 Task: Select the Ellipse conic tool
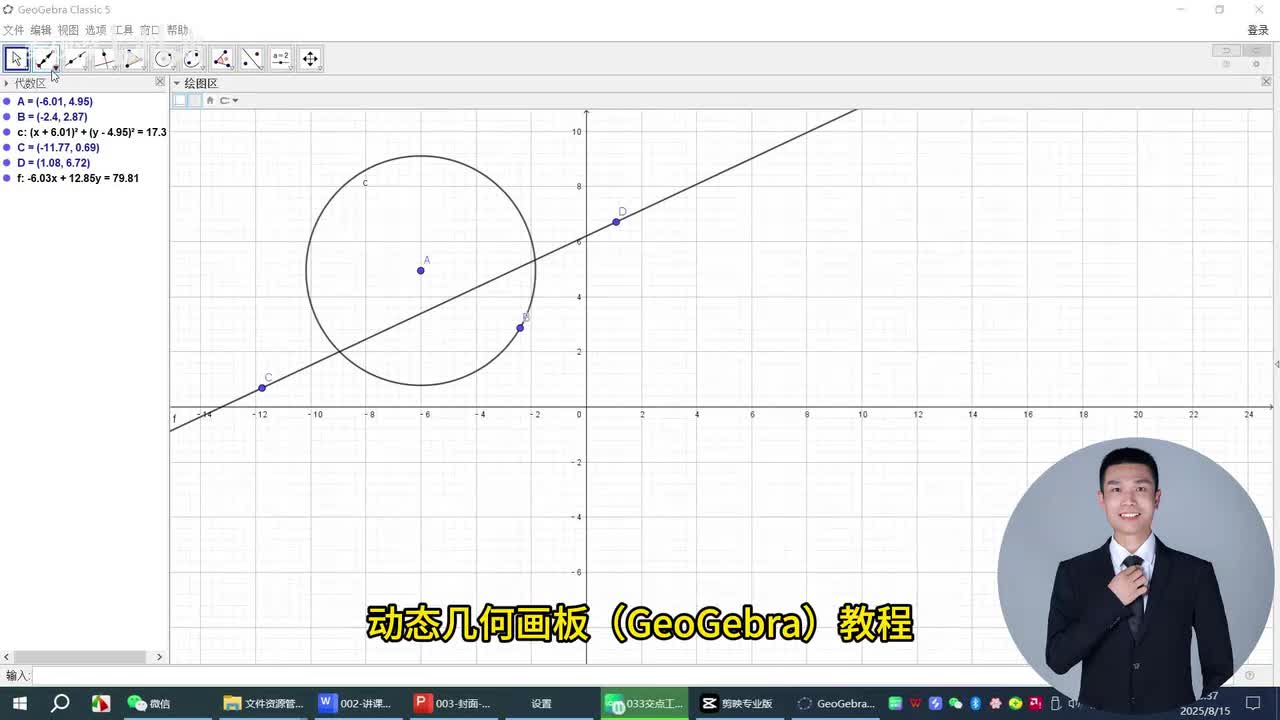point(193,59)
